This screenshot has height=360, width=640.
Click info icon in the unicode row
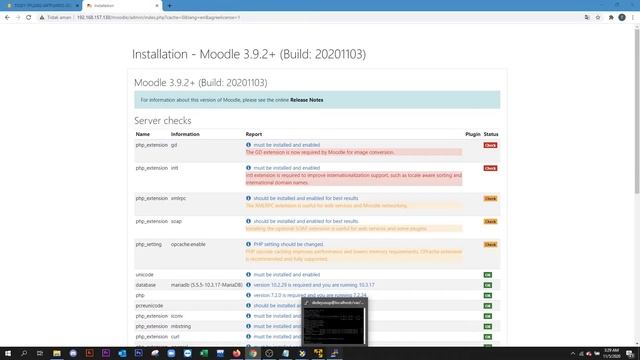[248, 275]
